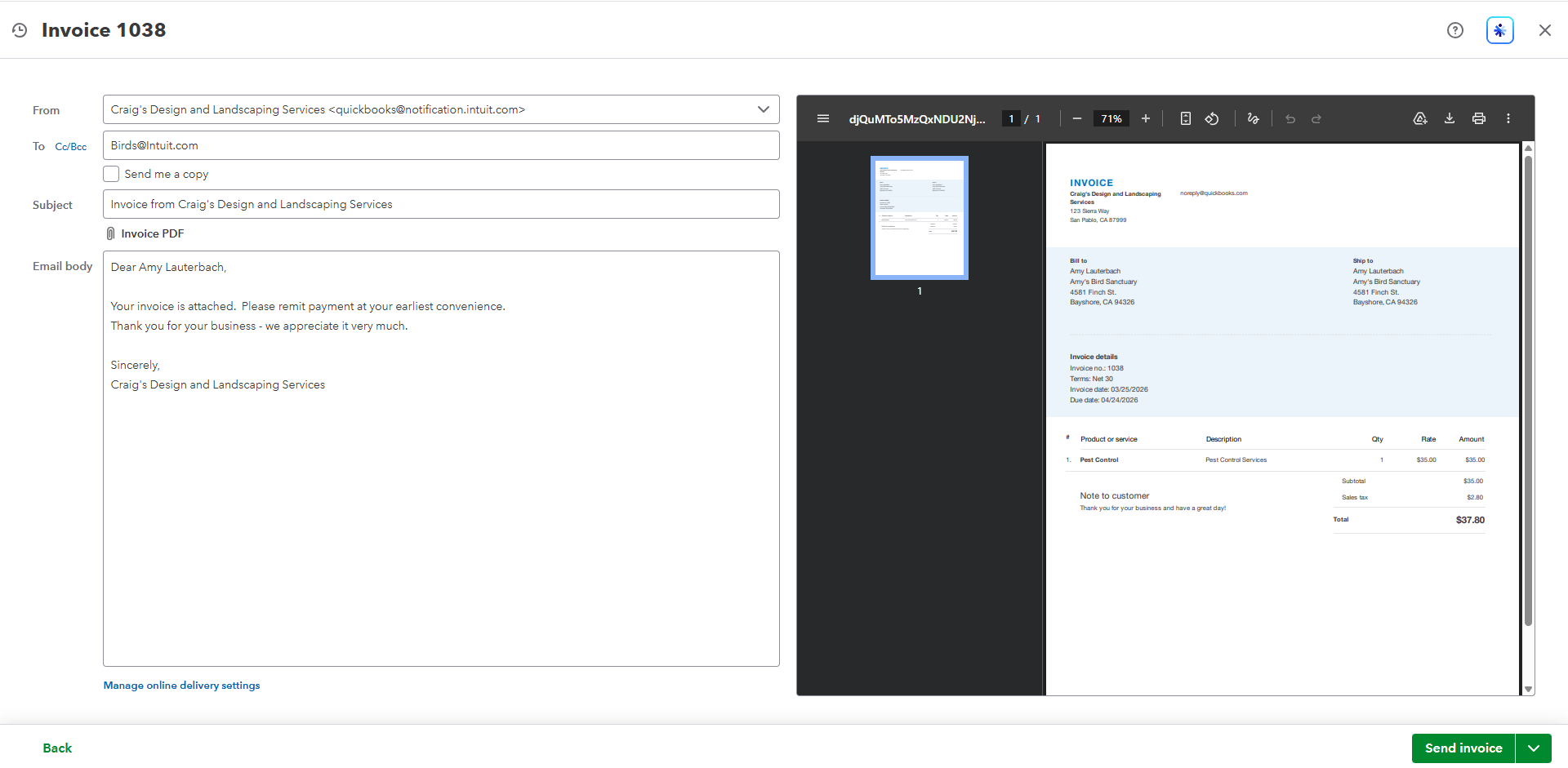Image resolution: width=1568 pixels, height=768 pixels.
Task: Rotate the PDF counterclockwise
Action: click(1212, 118)
